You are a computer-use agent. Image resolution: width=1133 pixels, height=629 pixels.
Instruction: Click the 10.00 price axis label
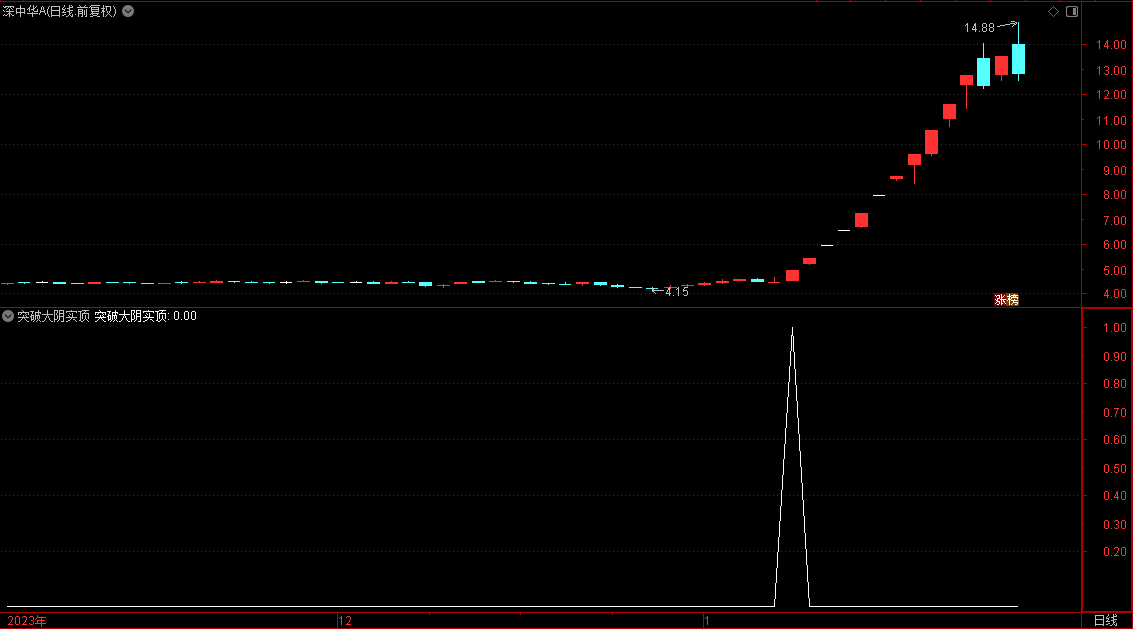[x=1111, y=145]
